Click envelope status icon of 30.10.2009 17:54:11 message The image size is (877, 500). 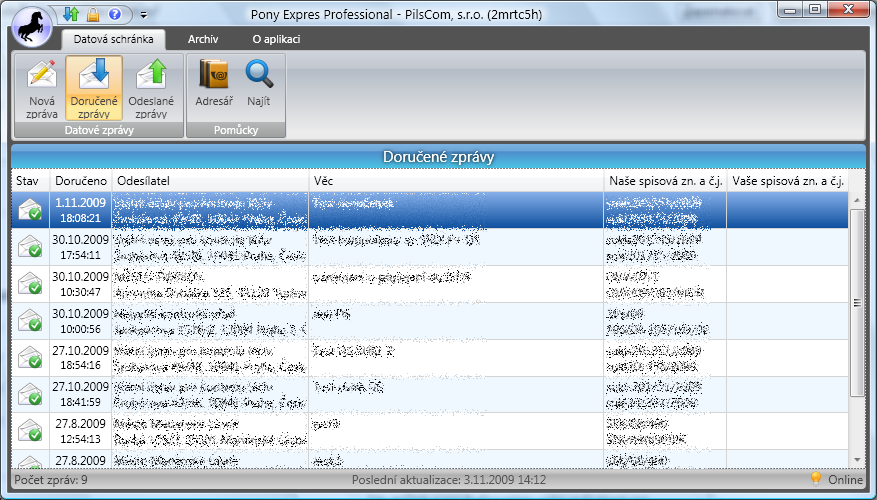pos(30,247)
